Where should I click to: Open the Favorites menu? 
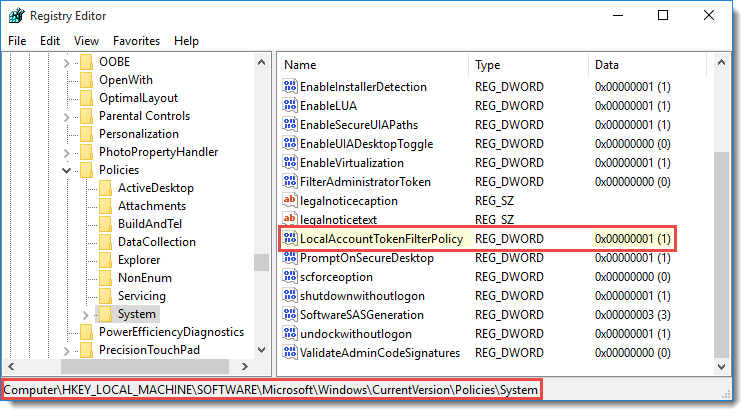point(136,41)
